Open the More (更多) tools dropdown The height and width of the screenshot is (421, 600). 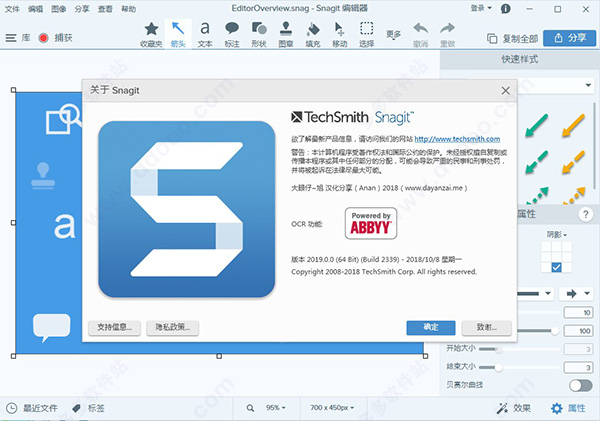[393, 35]
